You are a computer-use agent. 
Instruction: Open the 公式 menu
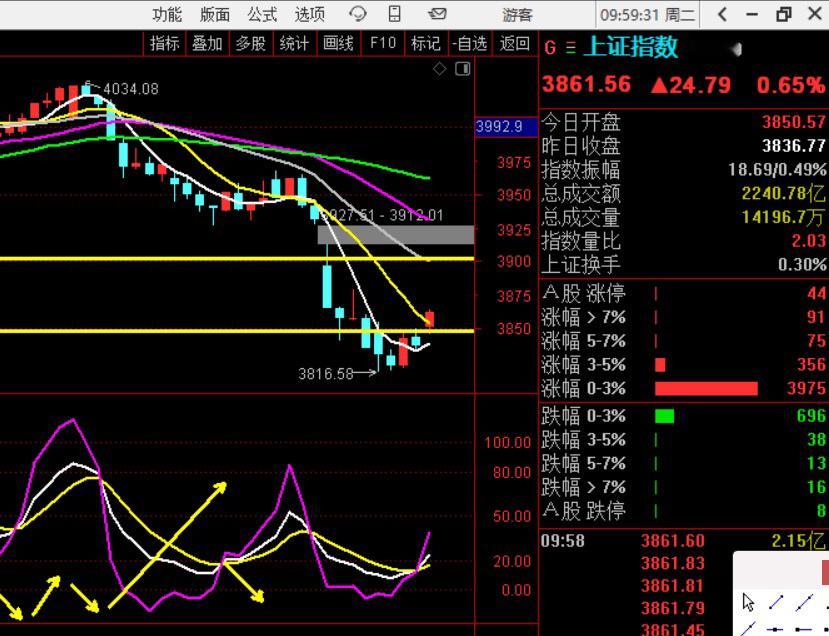[262, 14]
